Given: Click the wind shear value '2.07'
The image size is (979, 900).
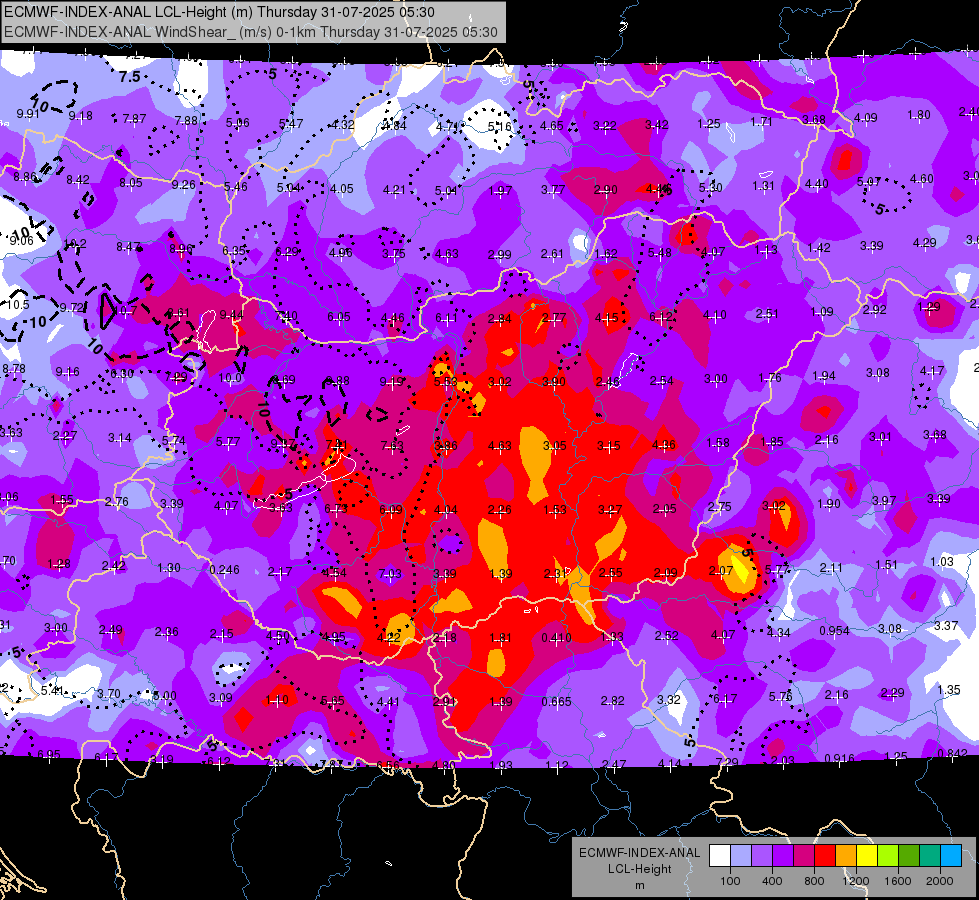Looking at the screenshot, I should point(721,570).
